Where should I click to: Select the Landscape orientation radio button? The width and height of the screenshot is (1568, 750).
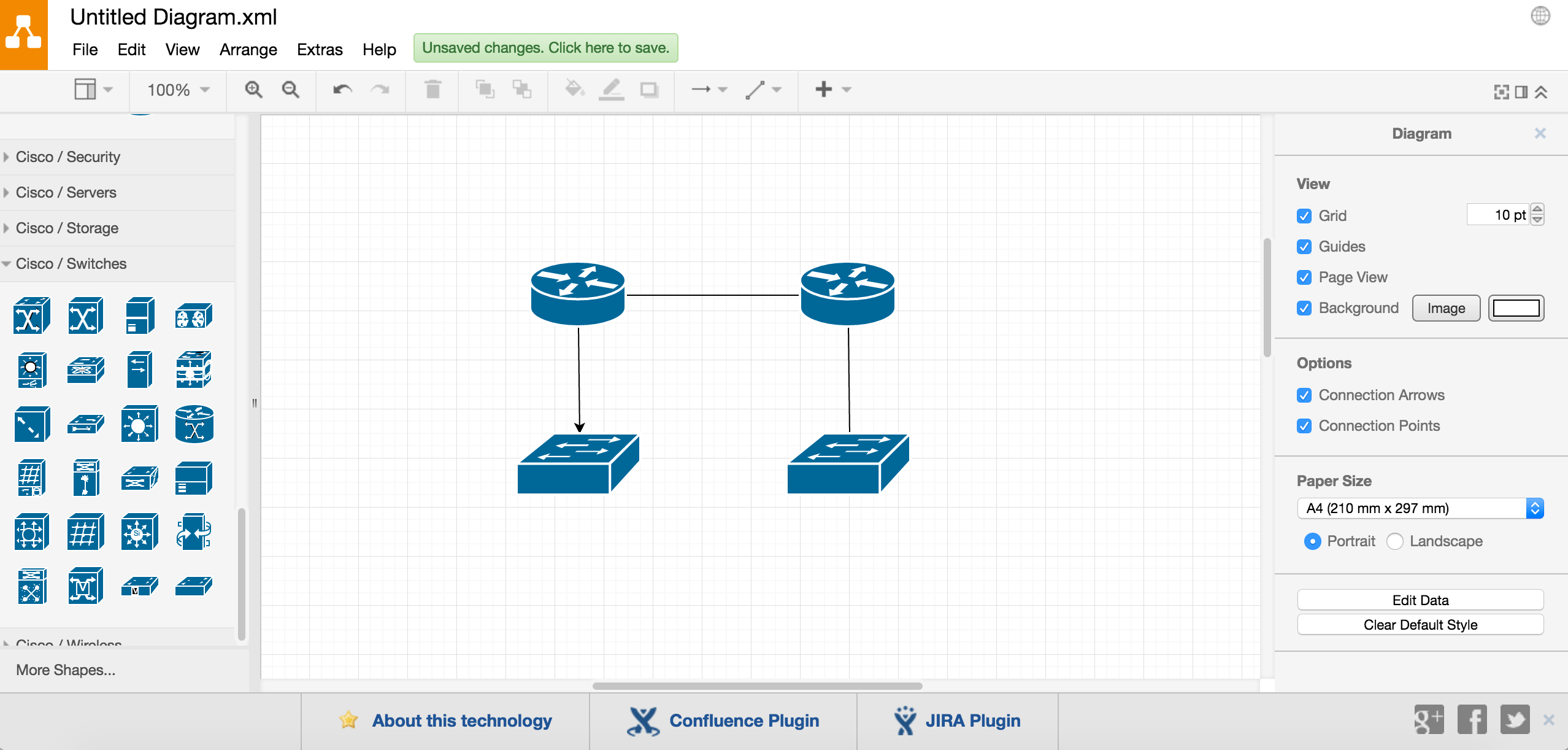(x=1394, y=541)
